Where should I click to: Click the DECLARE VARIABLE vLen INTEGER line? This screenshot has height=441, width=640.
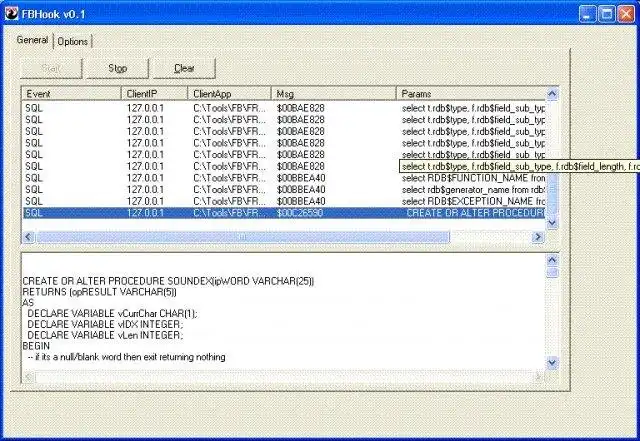point(105,335)
